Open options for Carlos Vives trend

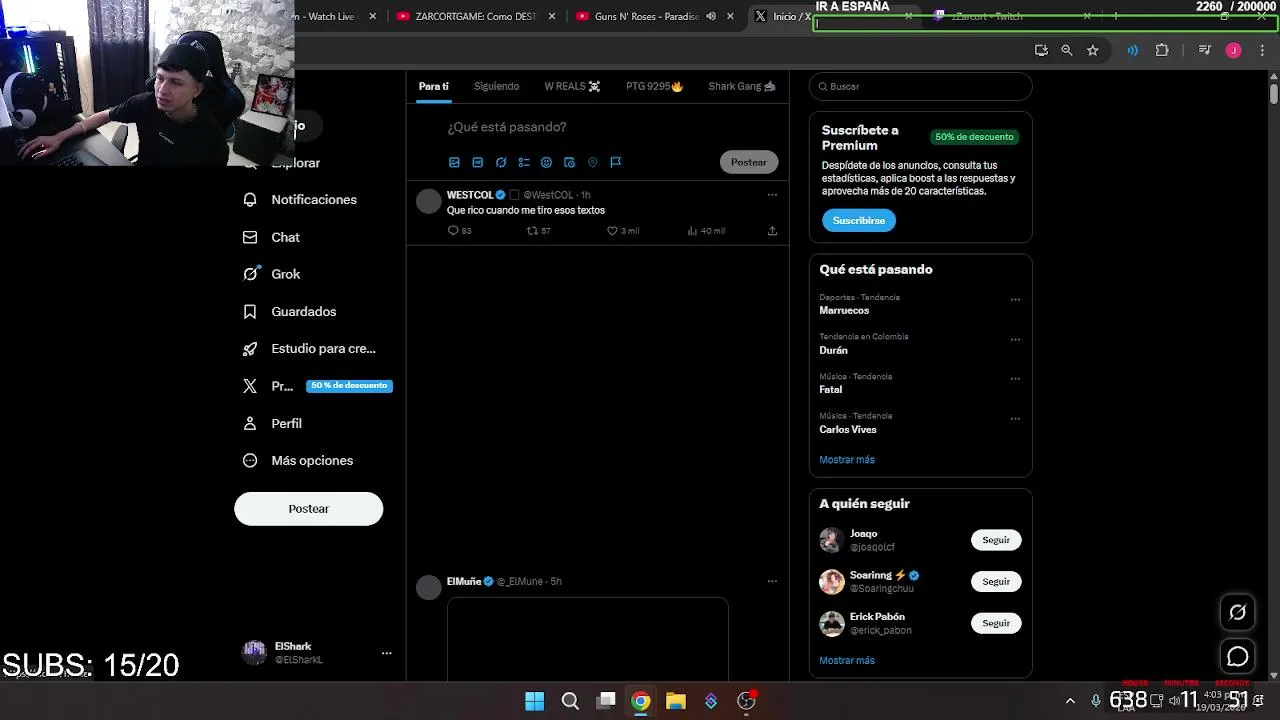(x=1015, y=418)
